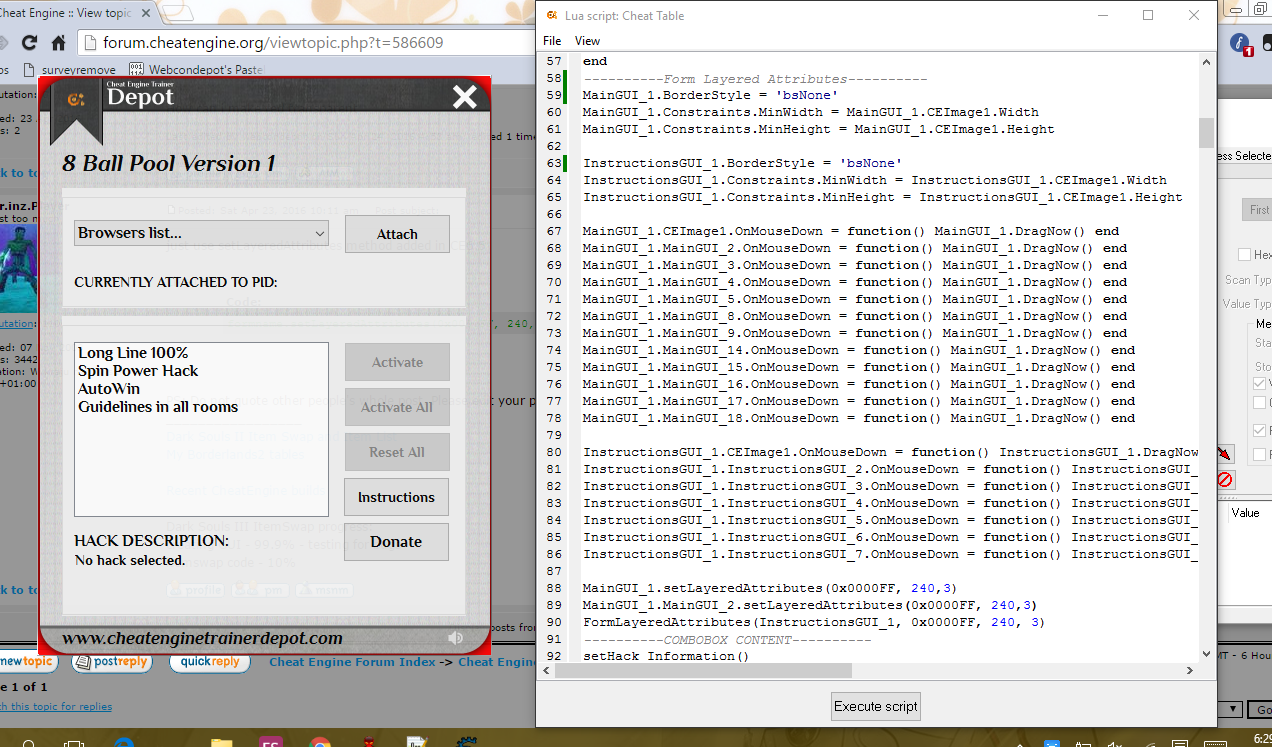
Task: Open the File menu in Lua script window
Action: [x=552, y=41]
